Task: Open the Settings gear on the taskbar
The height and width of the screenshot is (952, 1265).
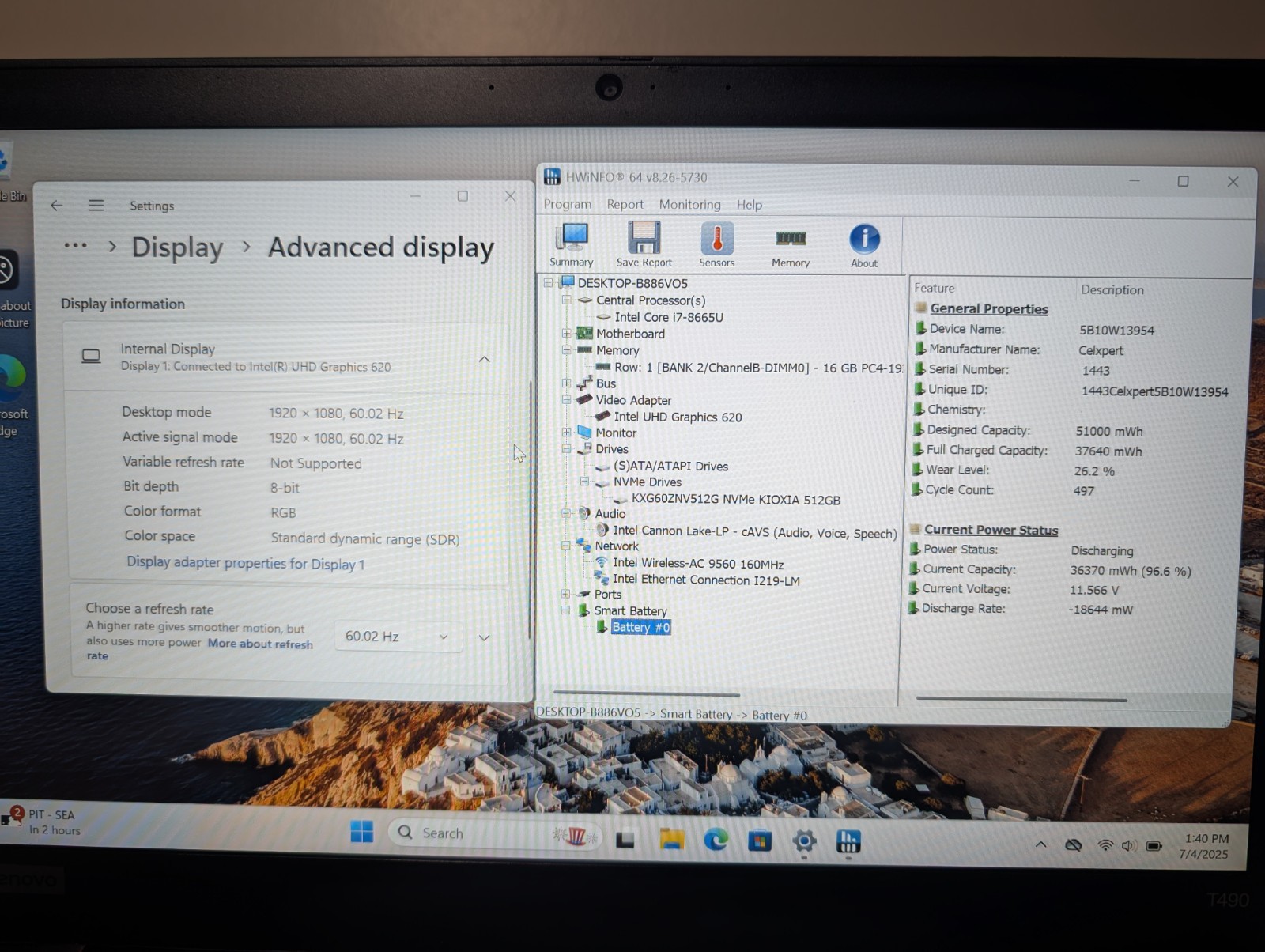Action: point(804,841)
